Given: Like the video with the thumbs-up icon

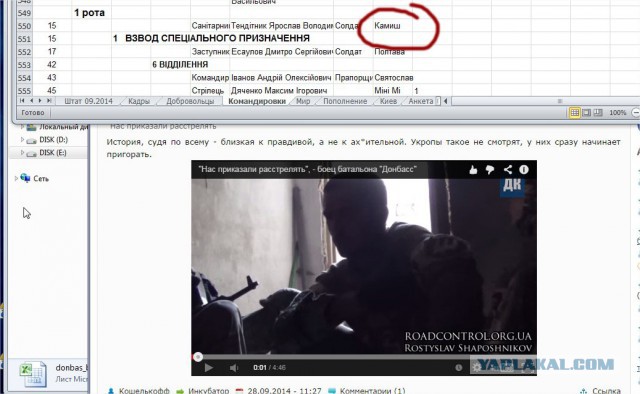Looking at the screenshot, I should [473, 169].
